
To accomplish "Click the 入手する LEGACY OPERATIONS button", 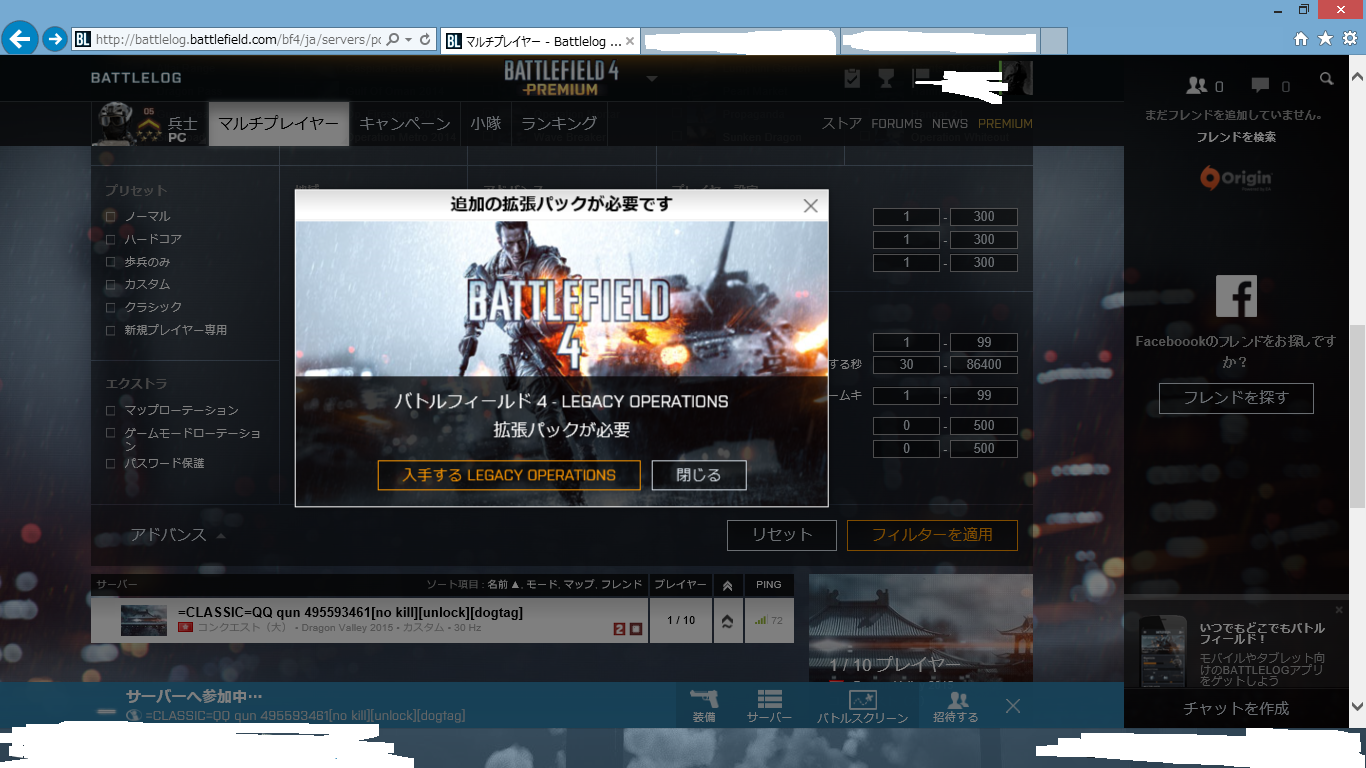I will point(509,475).
